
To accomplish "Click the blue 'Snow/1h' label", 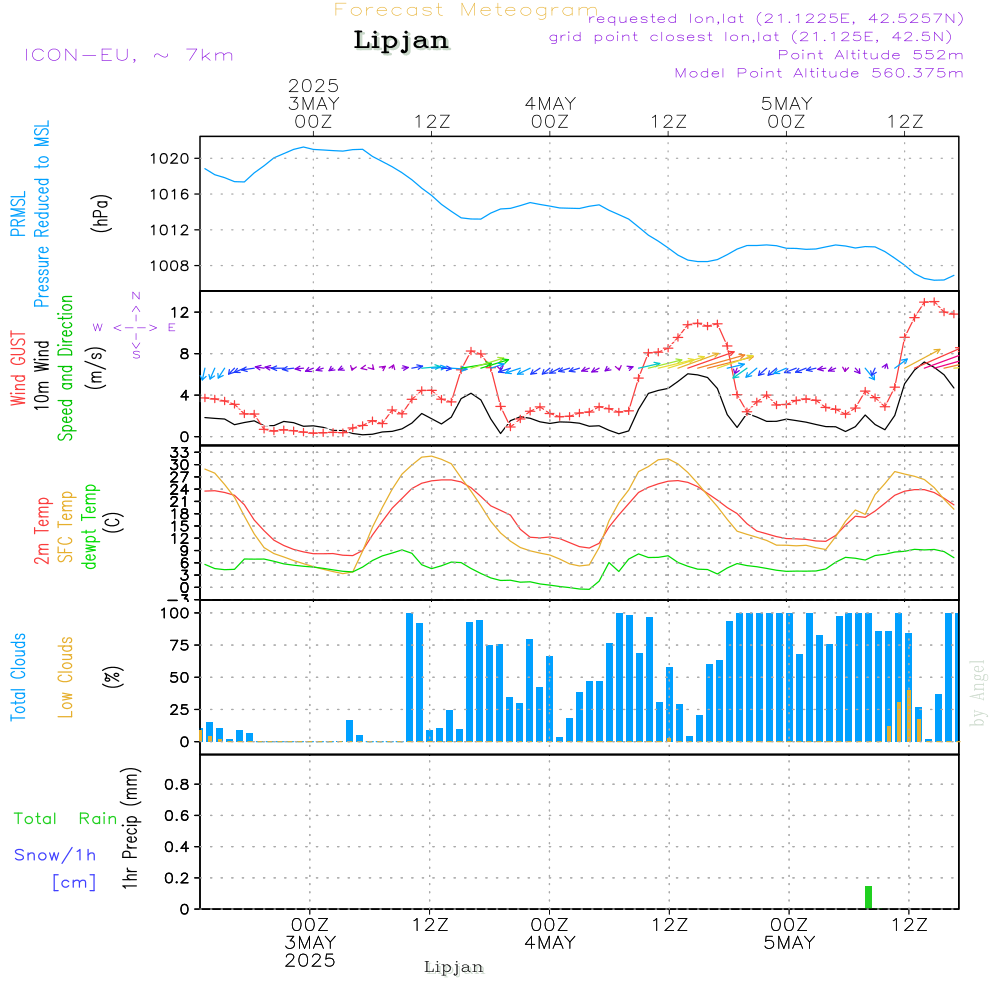I will point(55,855).
